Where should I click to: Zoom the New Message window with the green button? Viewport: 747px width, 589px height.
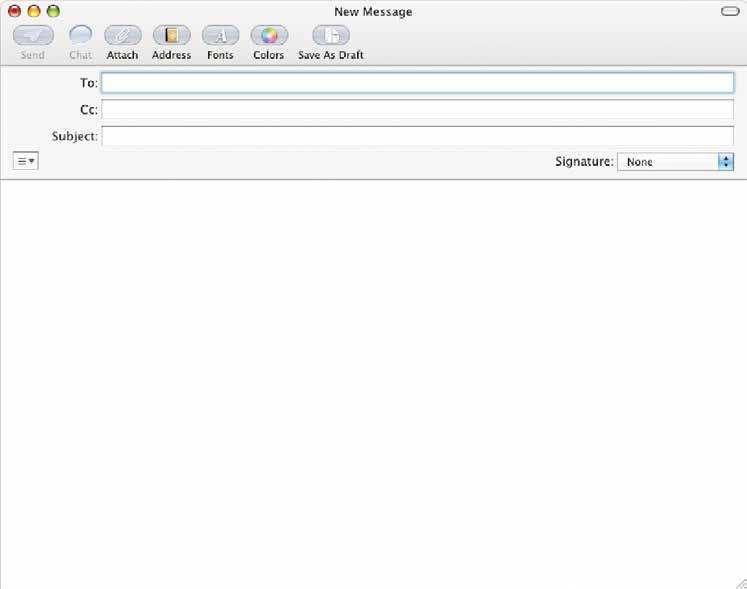click(x=53, y=11)
